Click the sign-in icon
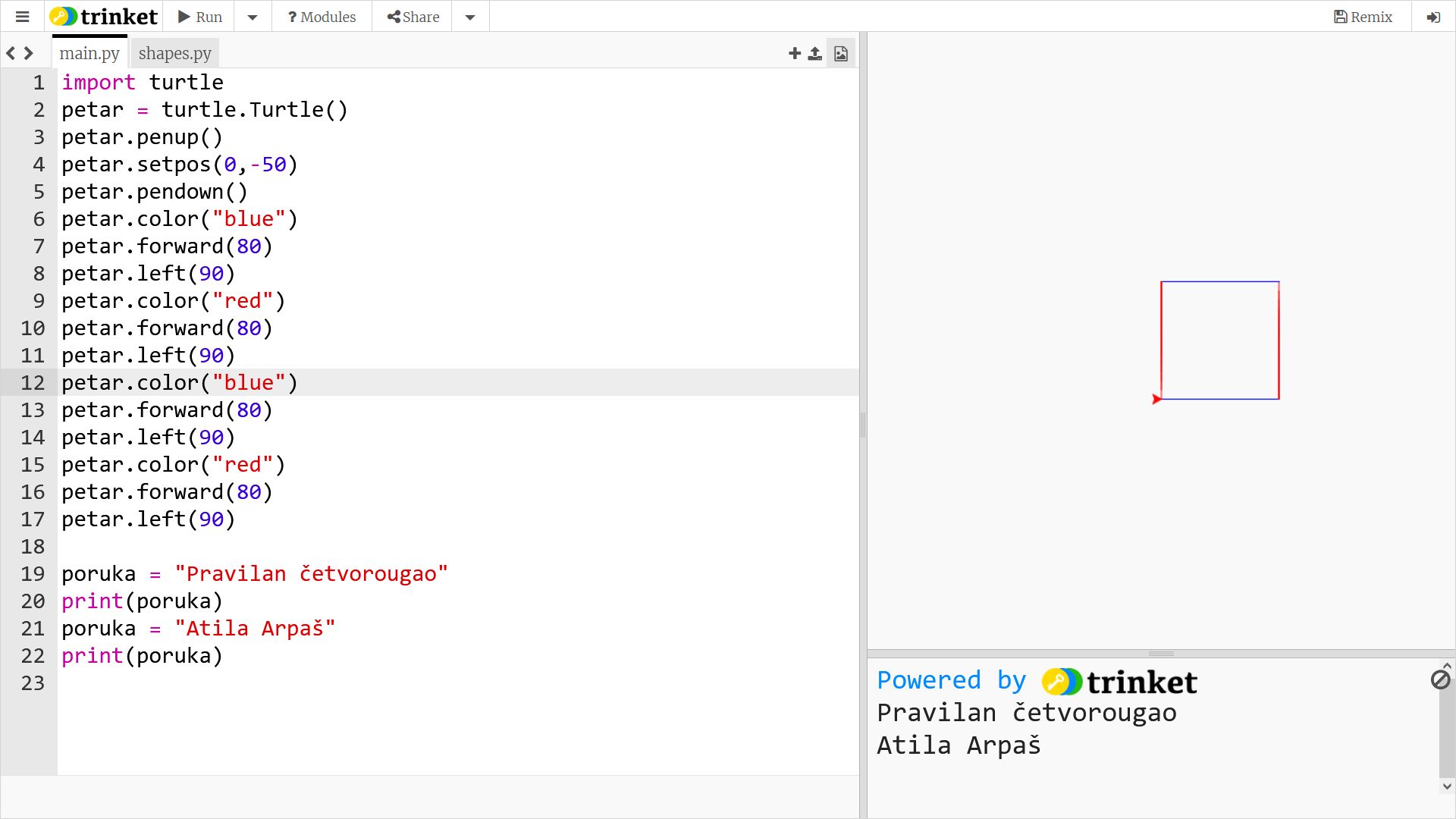This screenshot has width=1456, height=819. pos(1433,17)
